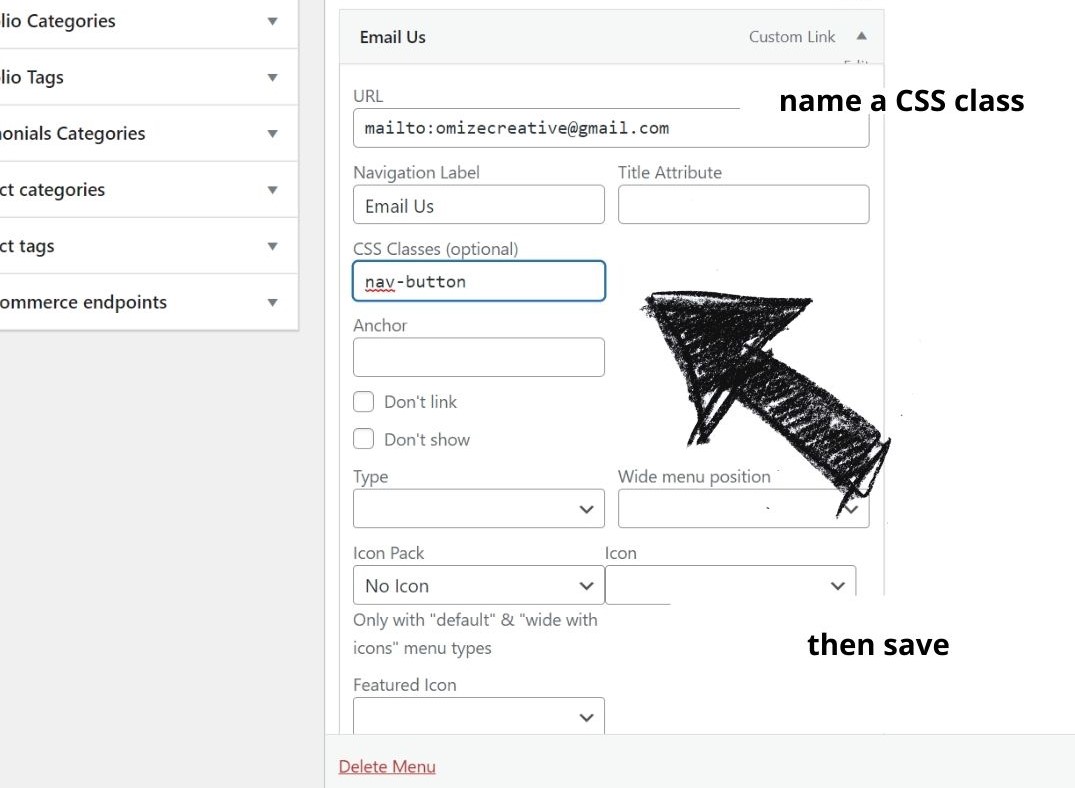Expand the Testimonials Categories panel

pyautogui.click(x=272, y=133)
